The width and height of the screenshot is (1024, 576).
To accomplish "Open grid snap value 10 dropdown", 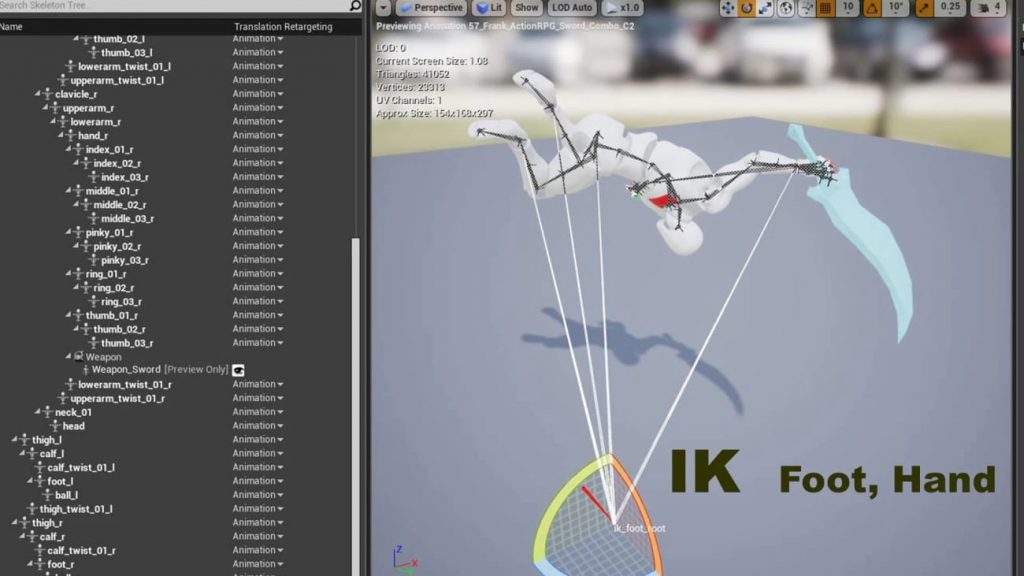I will [848, 8].
